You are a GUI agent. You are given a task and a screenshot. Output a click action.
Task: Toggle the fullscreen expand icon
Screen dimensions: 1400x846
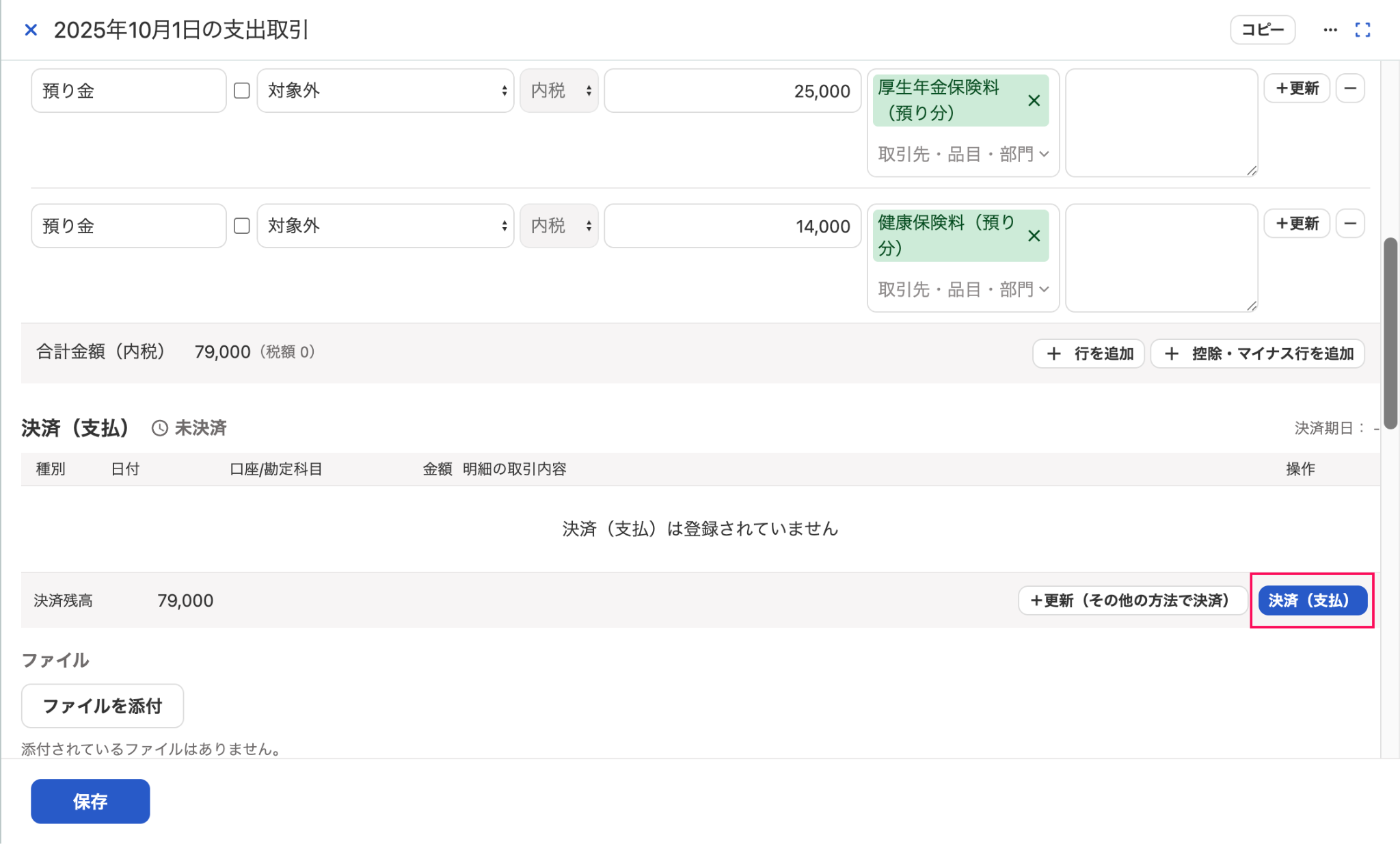(x=1362, y=30)
